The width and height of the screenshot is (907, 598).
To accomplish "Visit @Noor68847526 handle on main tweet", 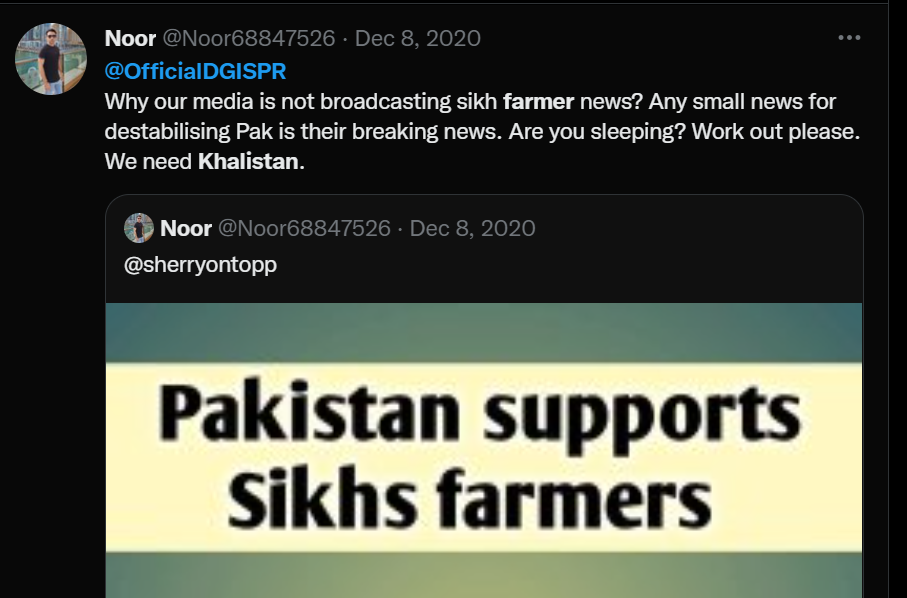I will (249, 39).
